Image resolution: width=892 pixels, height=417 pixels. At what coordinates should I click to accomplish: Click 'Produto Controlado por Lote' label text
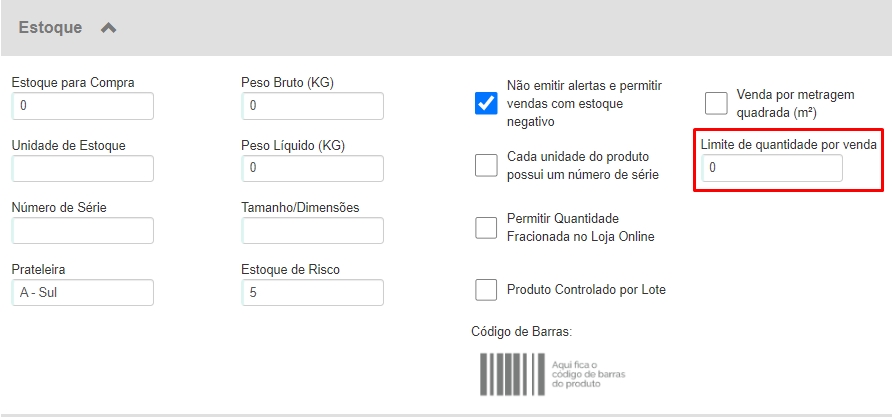tap(586, 290)
